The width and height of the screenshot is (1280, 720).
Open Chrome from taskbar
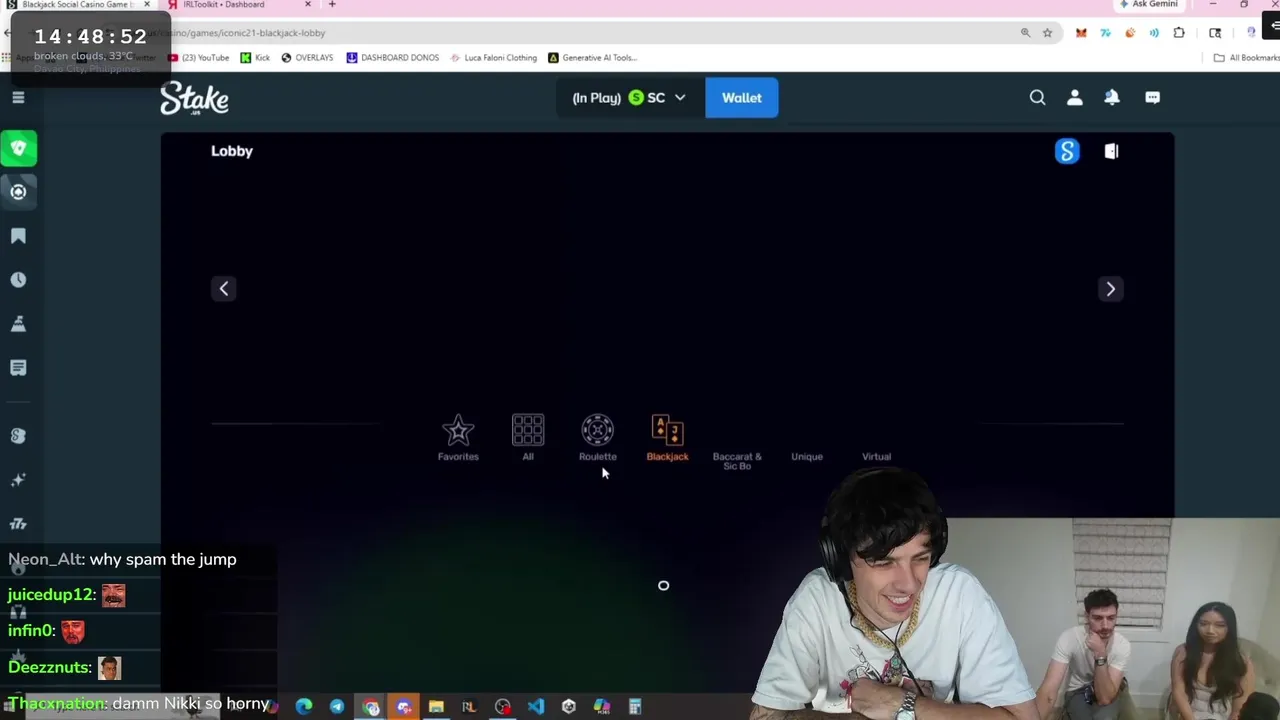pos(370,707)
